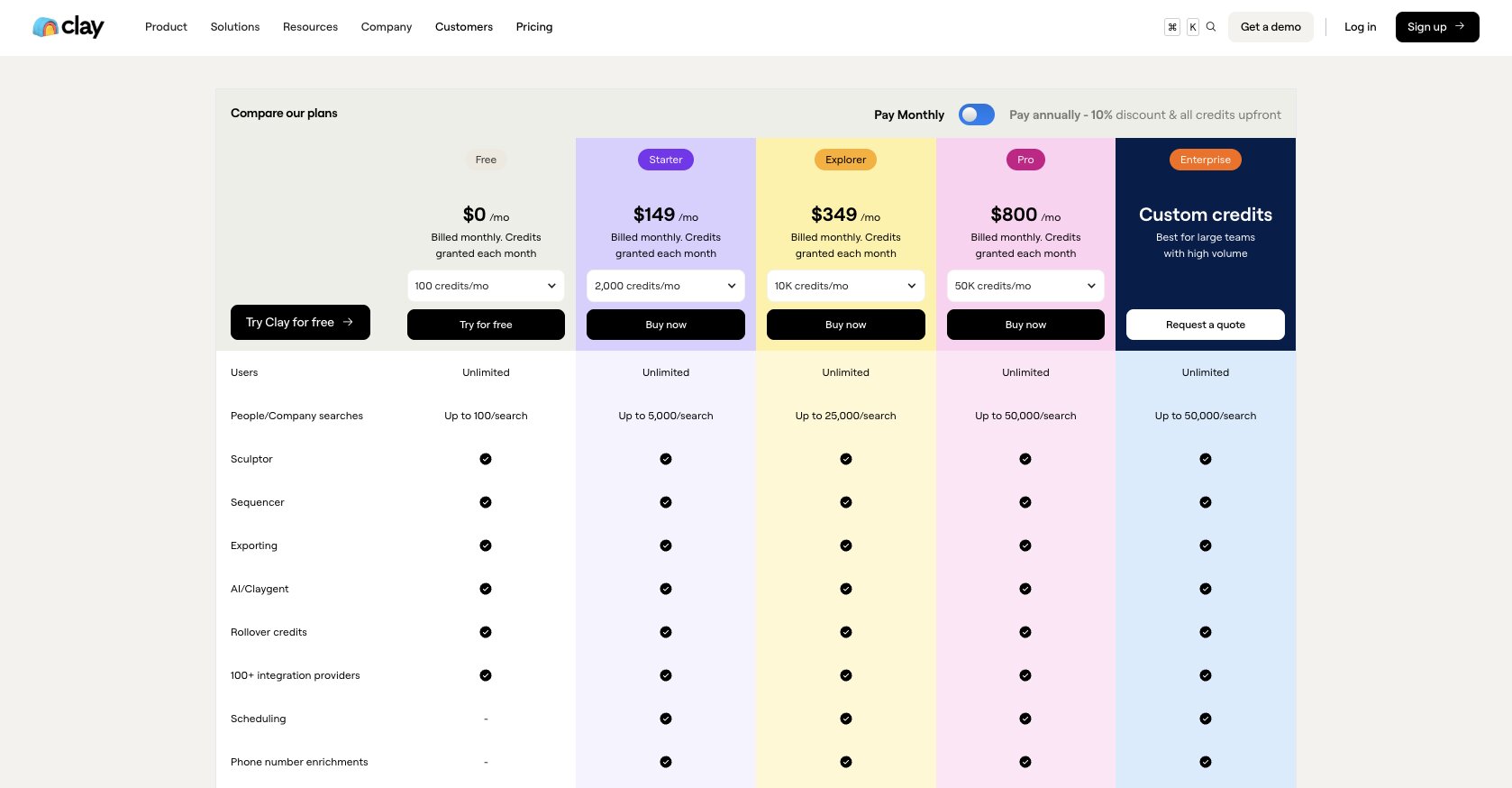
Task: Click Try for free in Free plan
Action: click(486, 325)
